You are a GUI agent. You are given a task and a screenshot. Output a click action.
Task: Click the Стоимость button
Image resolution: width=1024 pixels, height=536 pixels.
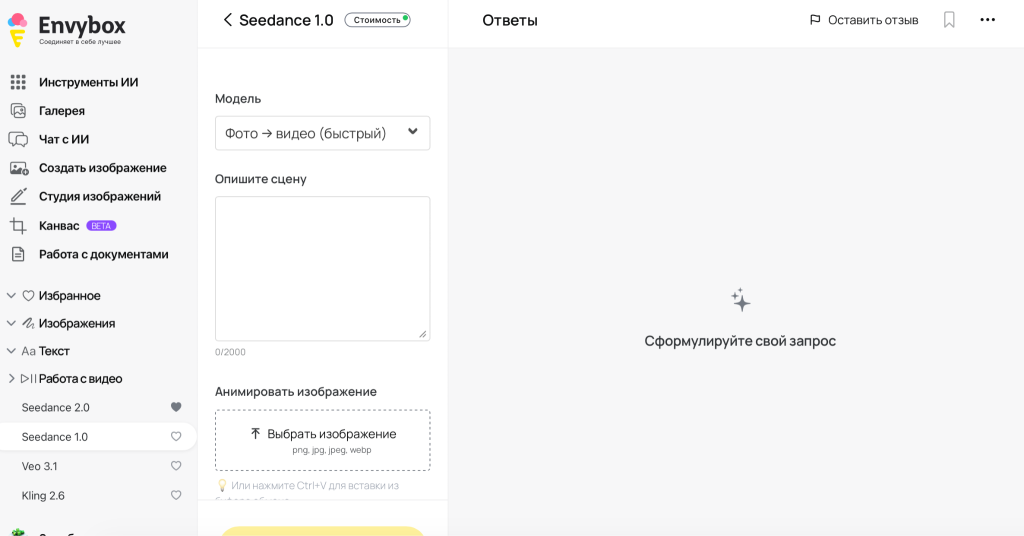click(x=377, y=20)
